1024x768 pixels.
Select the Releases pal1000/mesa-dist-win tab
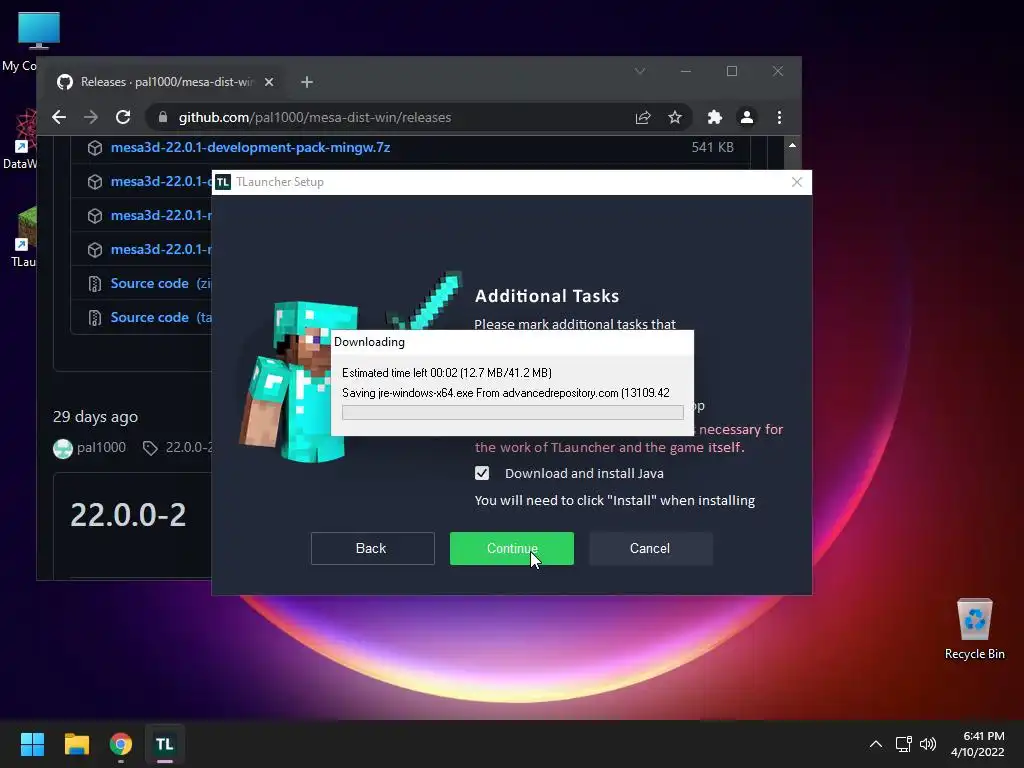(166, 82)
